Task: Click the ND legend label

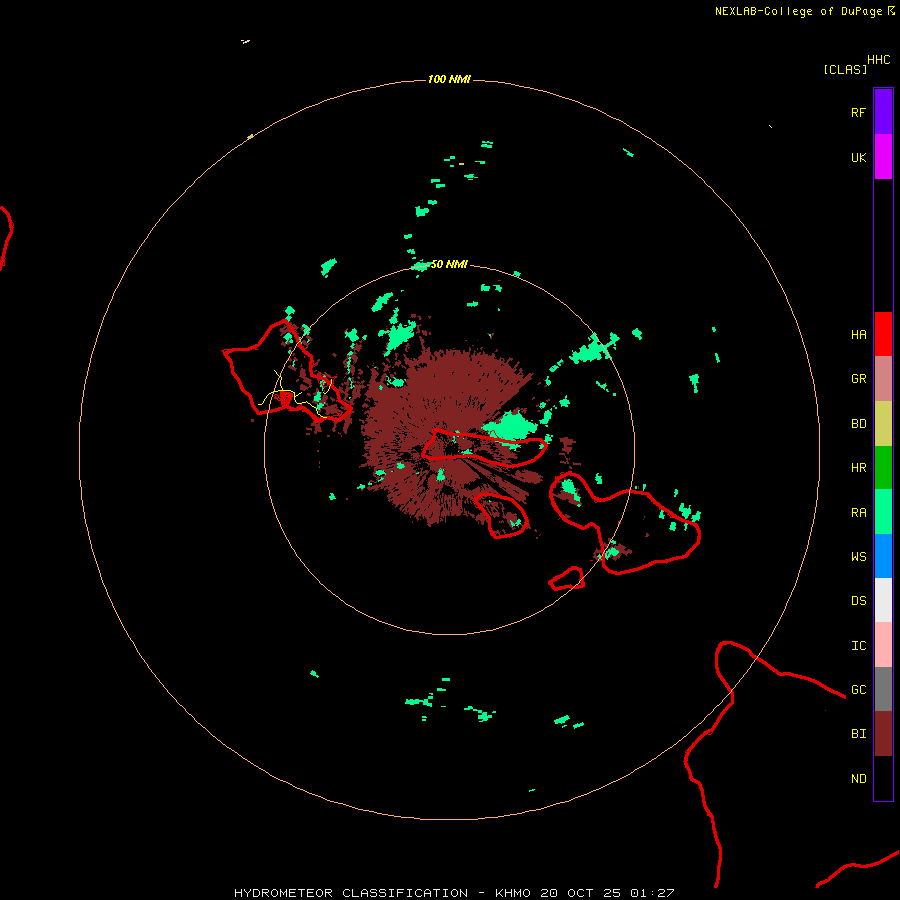Action: 858,779
